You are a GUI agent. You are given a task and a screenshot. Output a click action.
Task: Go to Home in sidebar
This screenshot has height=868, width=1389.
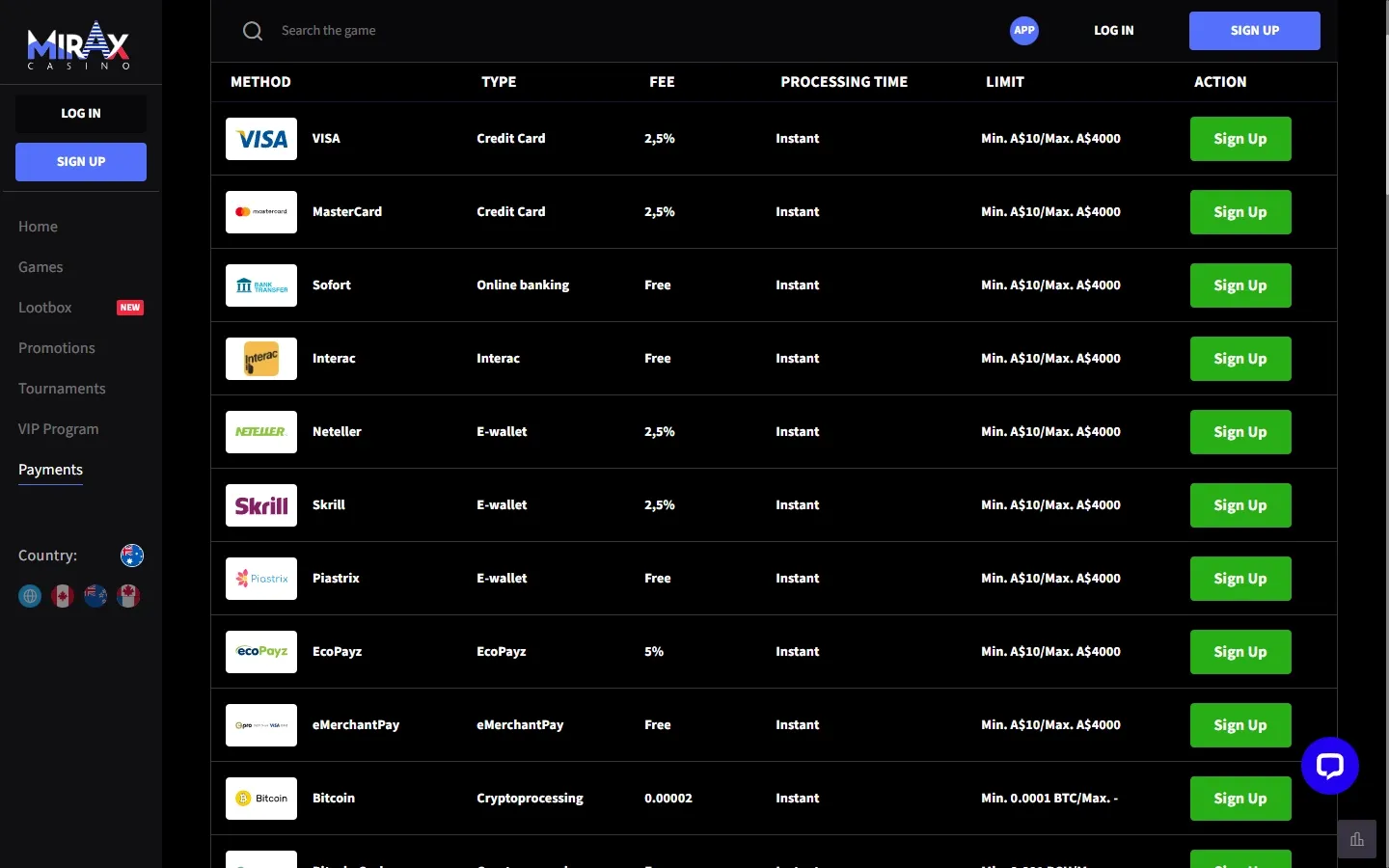tap(38, 227)
